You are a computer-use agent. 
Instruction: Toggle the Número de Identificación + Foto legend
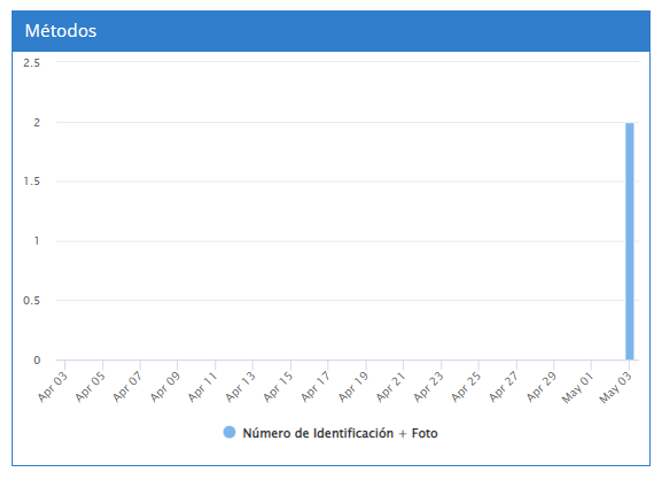(340, 433)
